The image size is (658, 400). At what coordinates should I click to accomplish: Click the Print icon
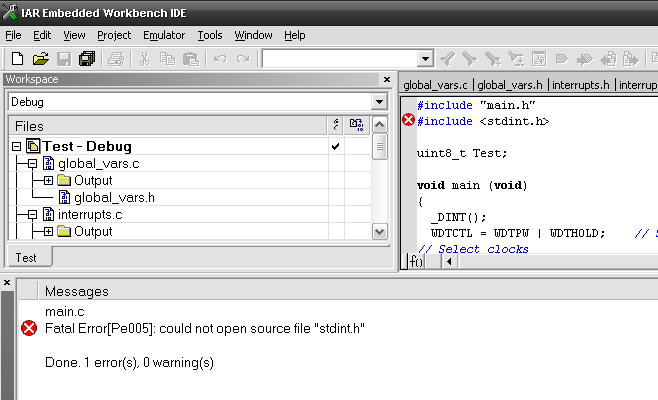tap(116, 59)
